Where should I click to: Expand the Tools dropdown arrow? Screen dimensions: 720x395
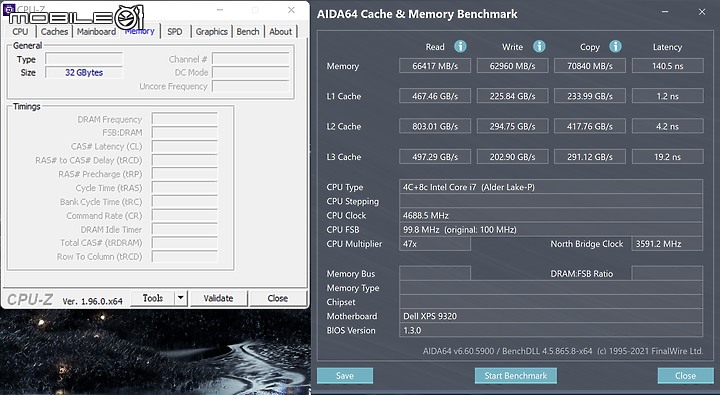pos(181,298)
